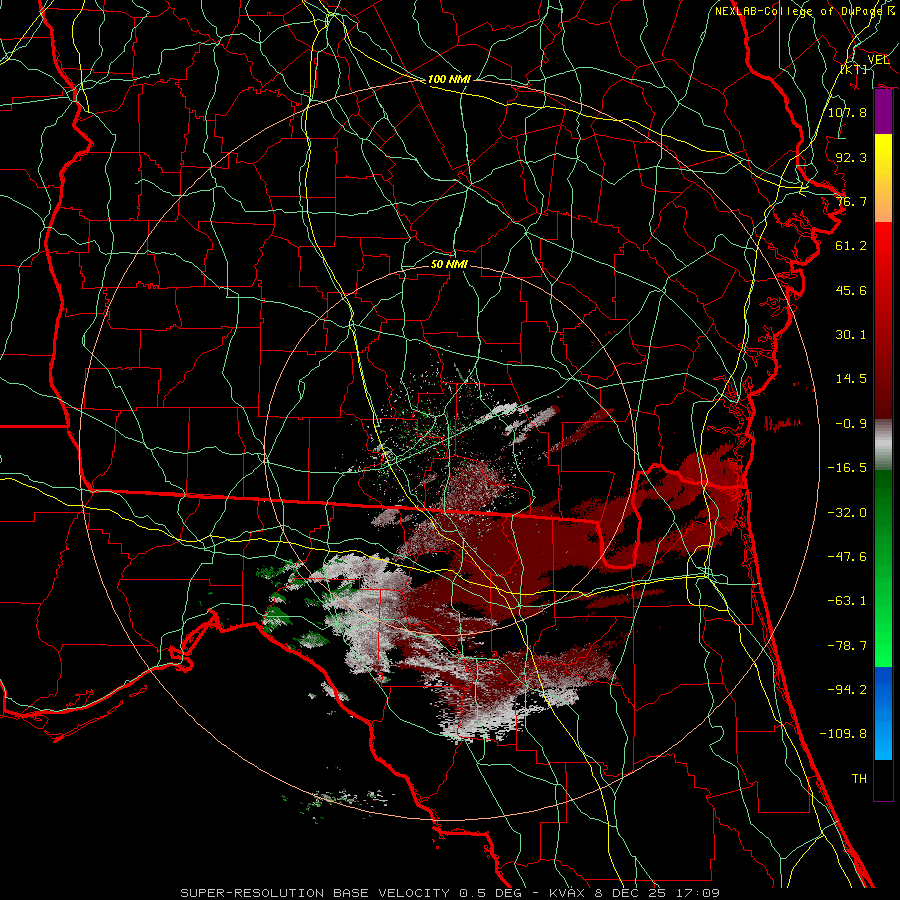Viewport: 900px width, 900px height.
Task: Click the 107.8 legend value
Action: [x=847, y=112]
